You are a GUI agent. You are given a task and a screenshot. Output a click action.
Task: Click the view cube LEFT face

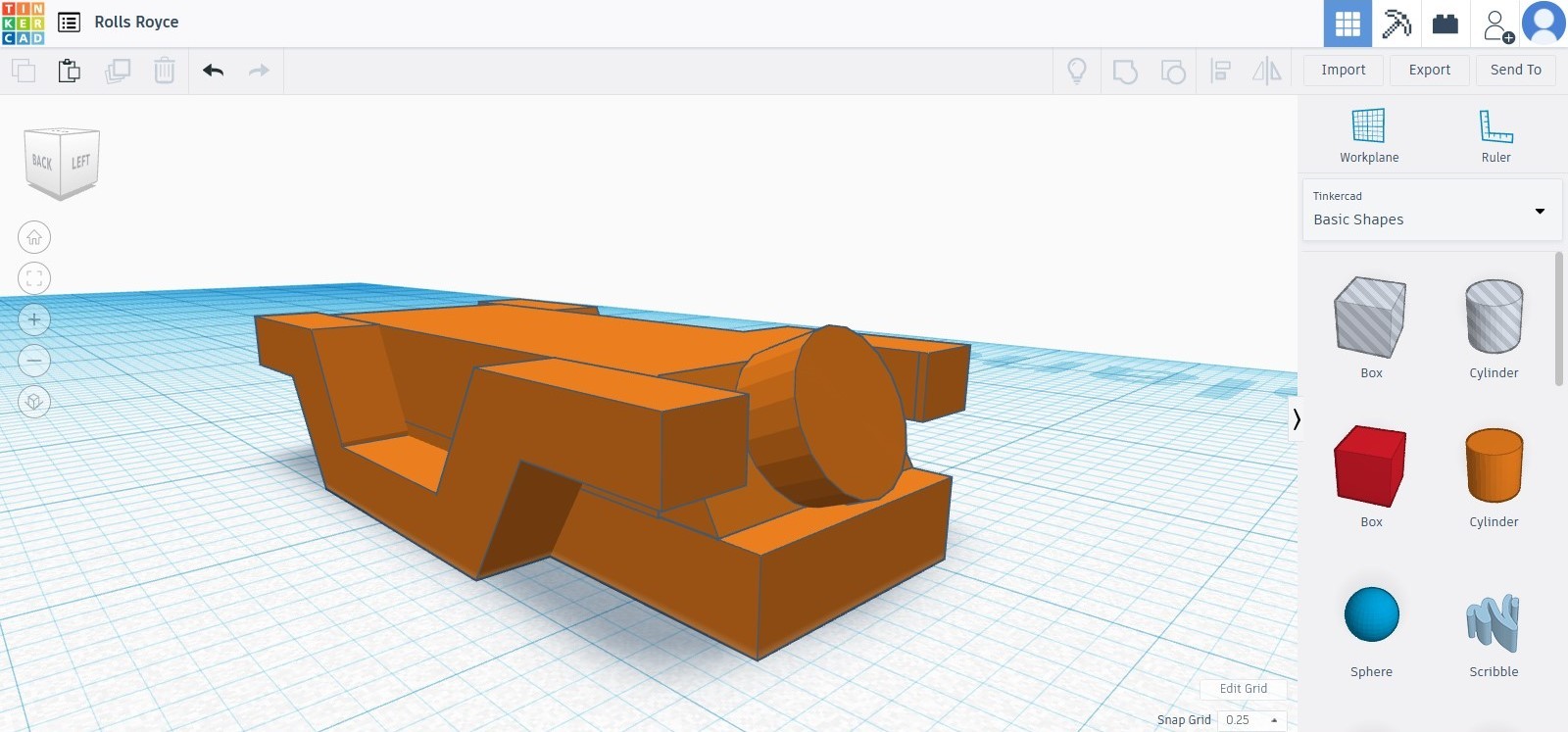pos(80,162)
